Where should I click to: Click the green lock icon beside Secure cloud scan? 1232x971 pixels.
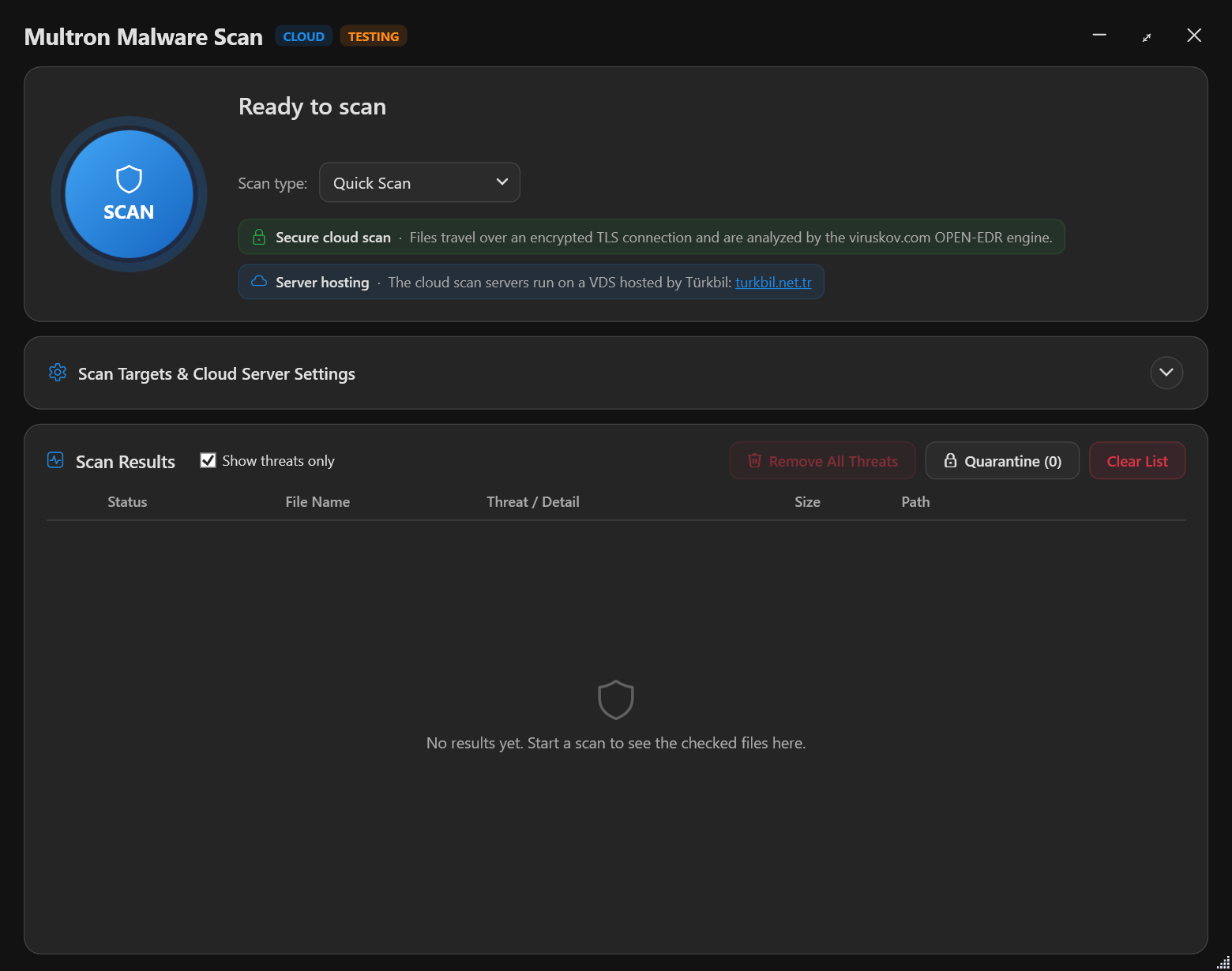pos(258,237)
